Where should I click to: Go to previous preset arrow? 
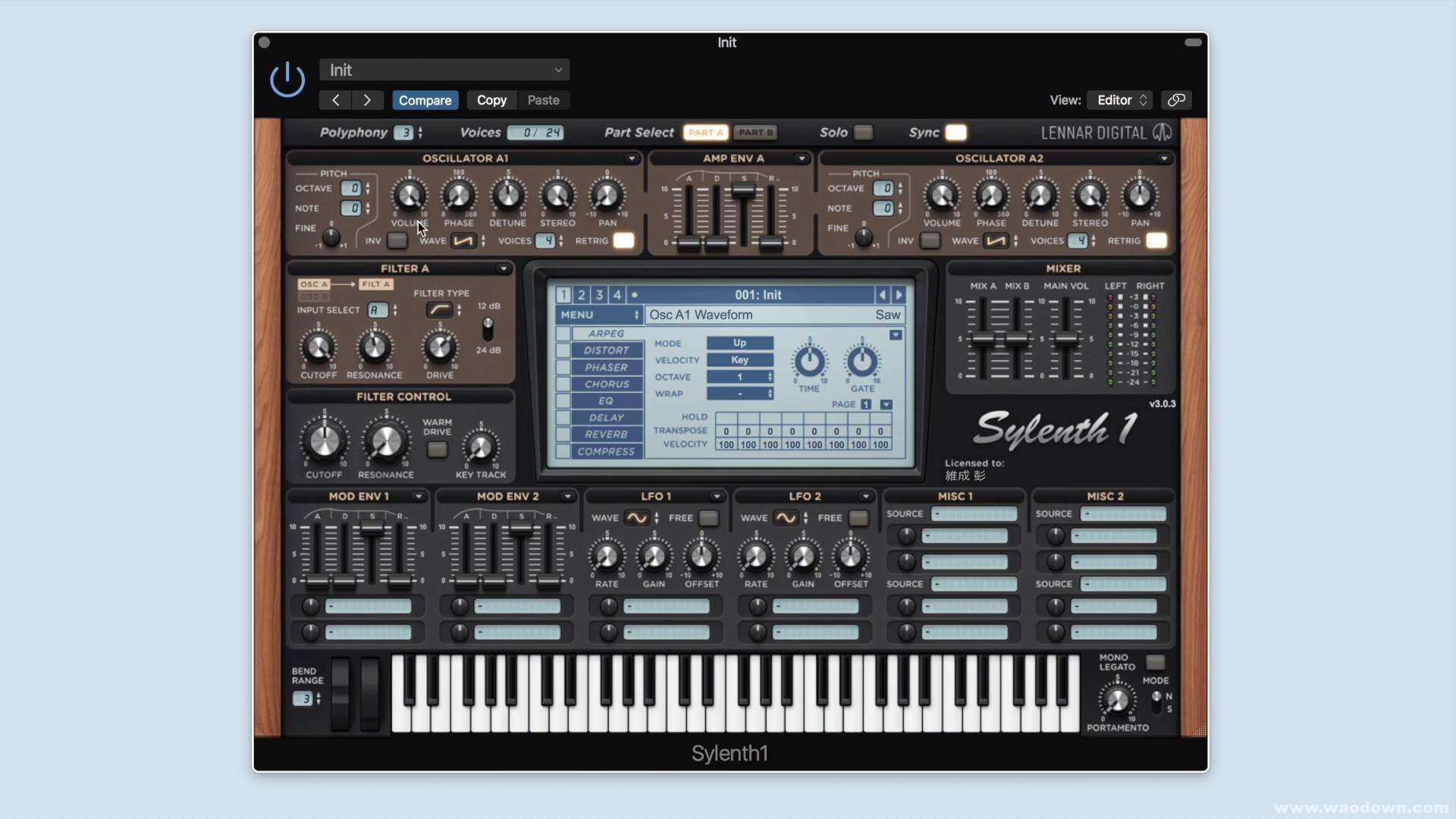335,100
